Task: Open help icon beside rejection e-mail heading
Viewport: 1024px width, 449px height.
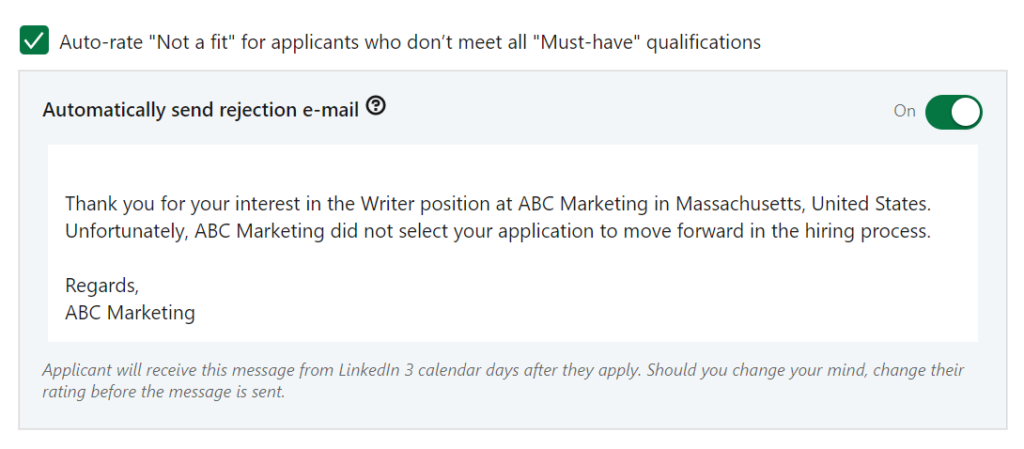Action: point(376,105)
